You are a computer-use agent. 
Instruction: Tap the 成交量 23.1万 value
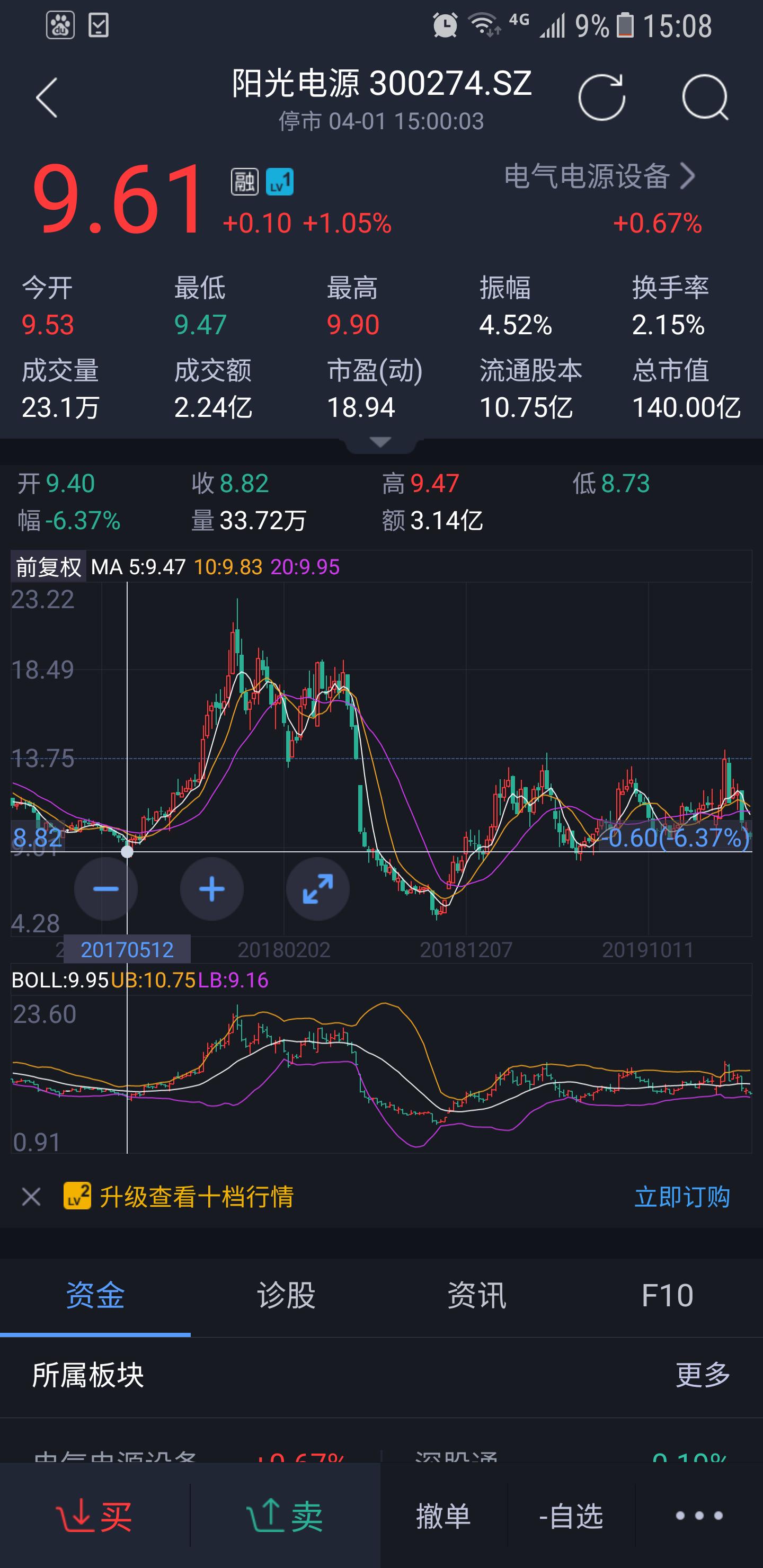(x=61, y=407)
